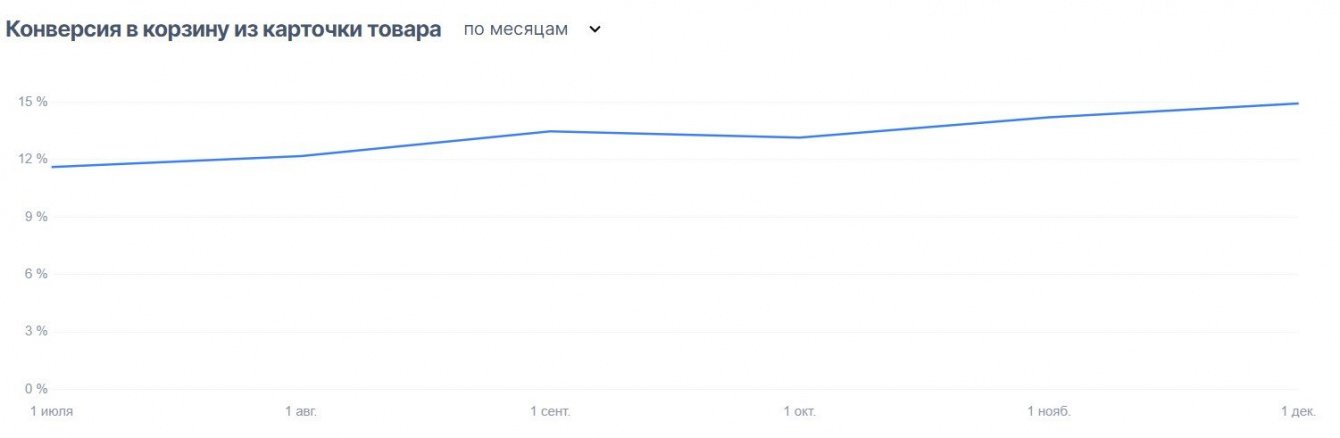Click the "12 %" y-axis label
The height and width of the screenshot is (438, 1340).
click(32, 159)
